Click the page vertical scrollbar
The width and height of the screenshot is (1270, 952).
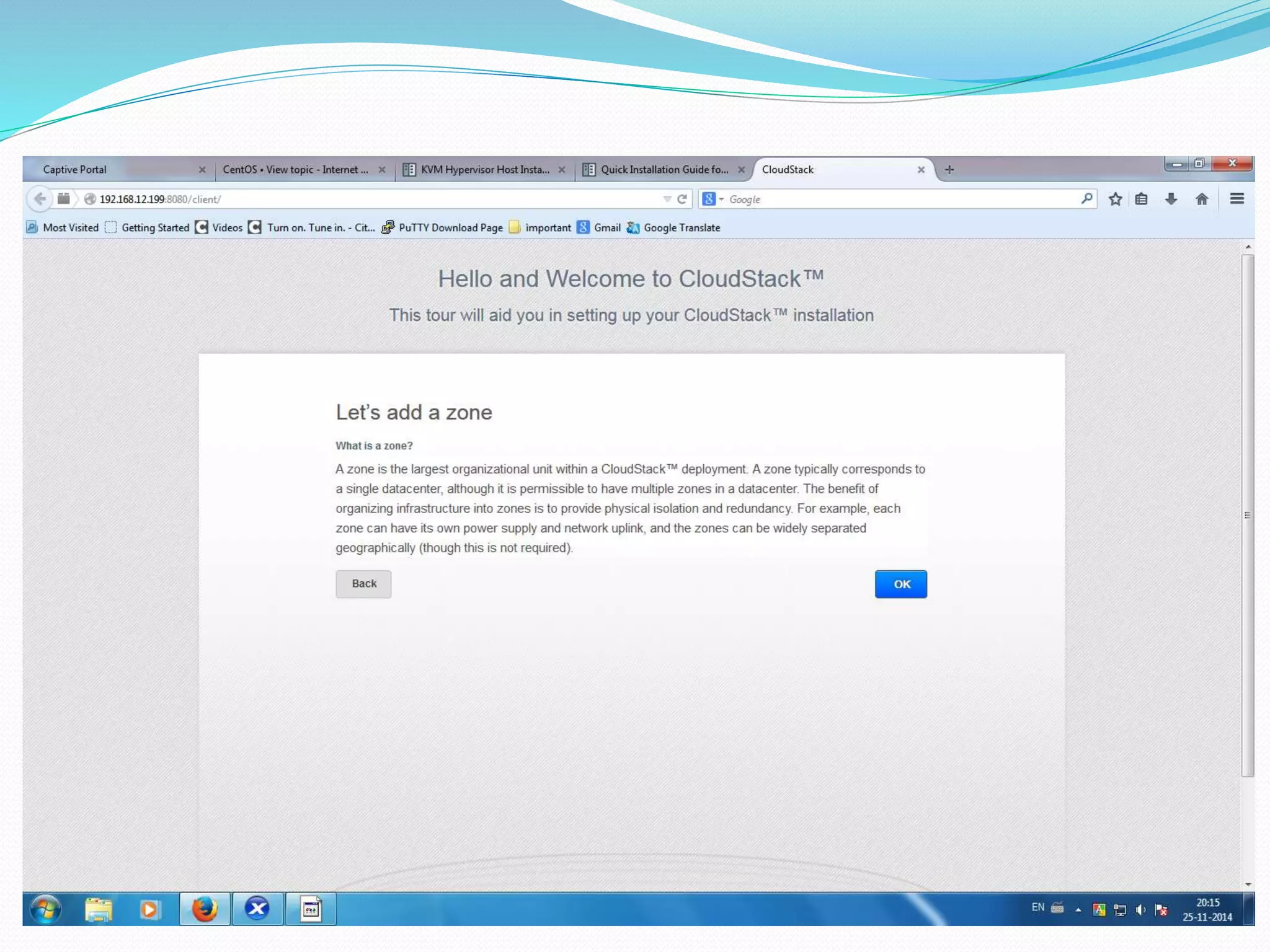click(1248, 514)
